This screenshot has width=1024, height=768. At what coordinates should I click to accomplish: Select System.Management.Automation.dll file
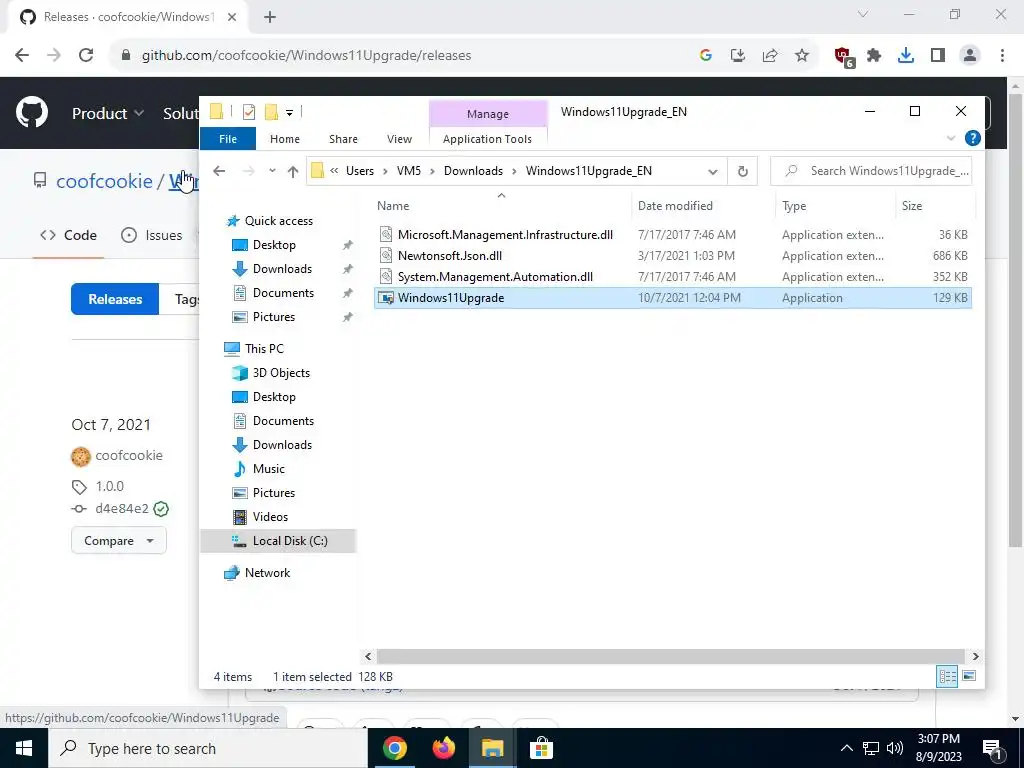(495, 276)
